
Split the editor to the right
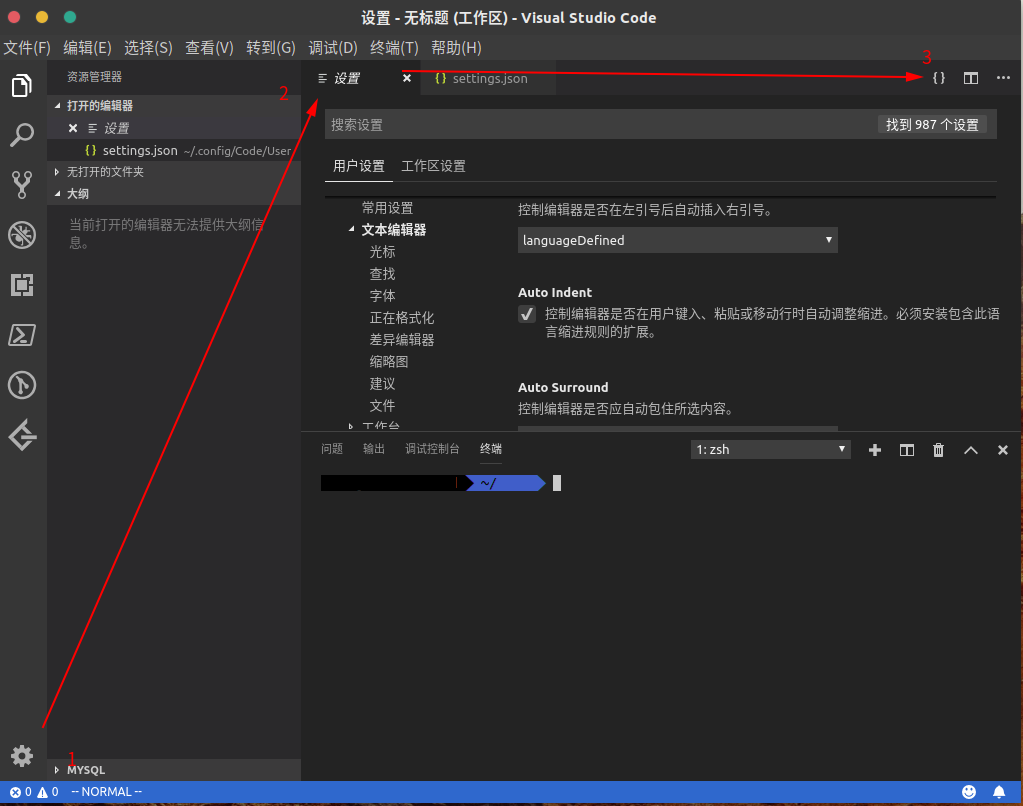[x=971, y=78]
